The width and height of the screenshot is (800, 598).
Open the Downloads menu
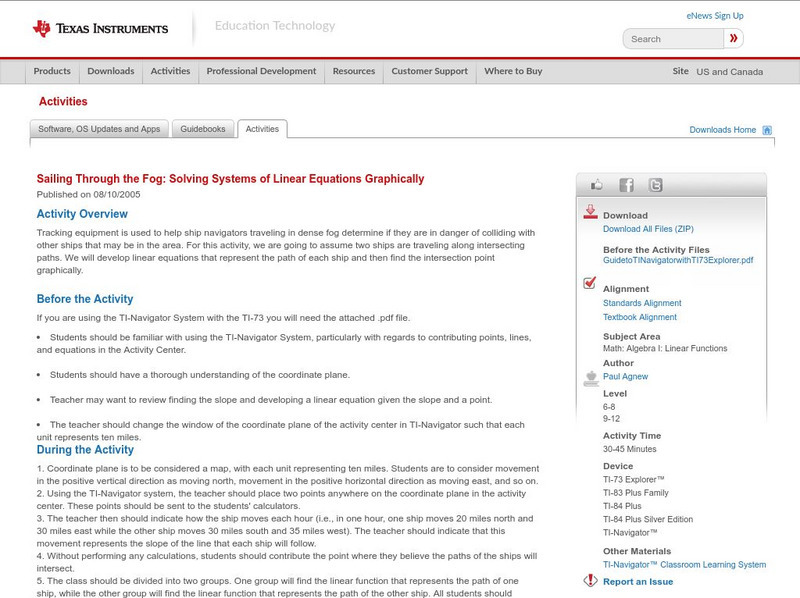click(111, 71)
